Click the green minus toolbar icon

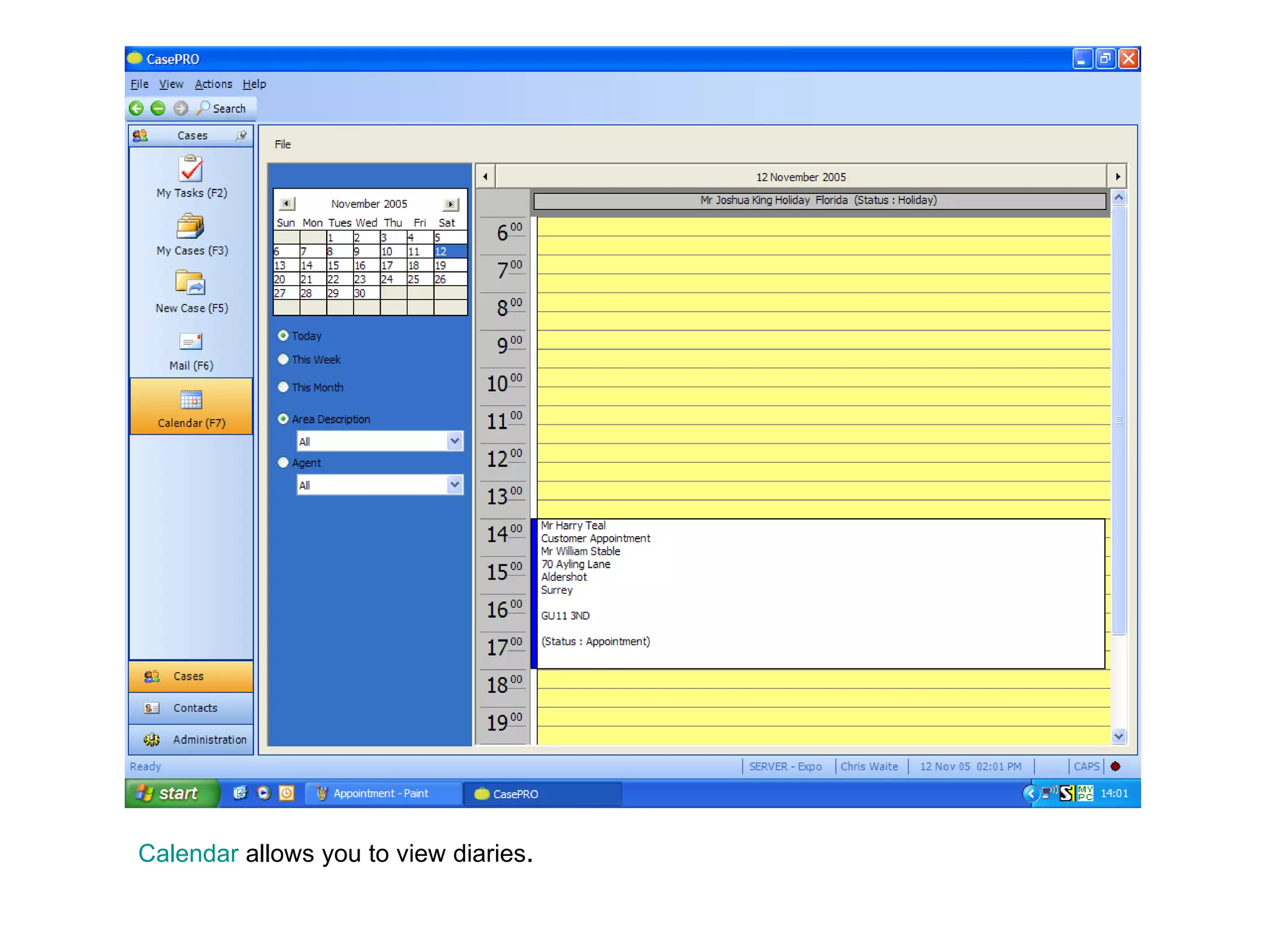pyautogui.click(x=158, y=108)
